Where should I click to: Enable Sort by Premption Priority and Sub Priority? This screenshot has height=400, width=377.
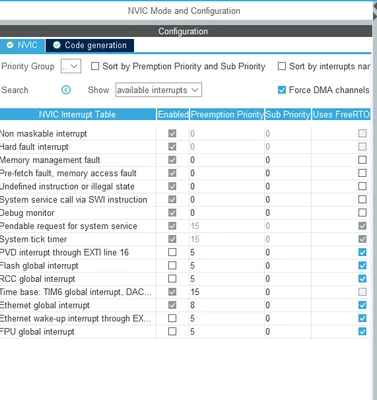tap(95, 66)
